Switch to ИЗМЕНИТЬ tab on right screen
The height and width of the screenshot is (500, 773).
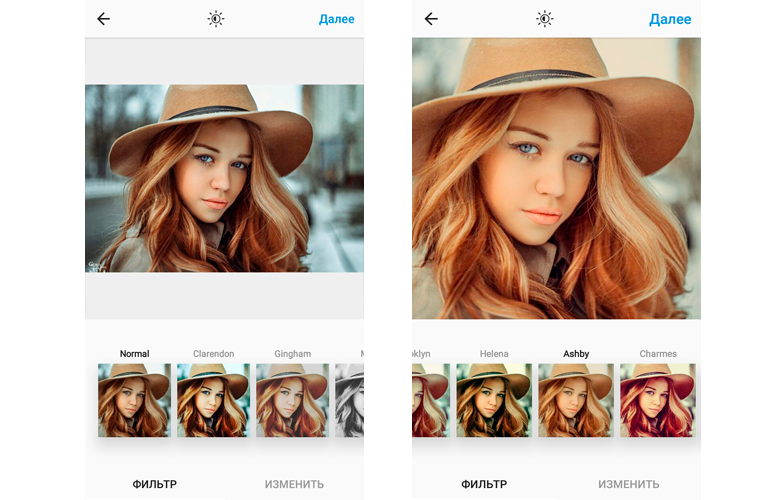pos(628,484)
